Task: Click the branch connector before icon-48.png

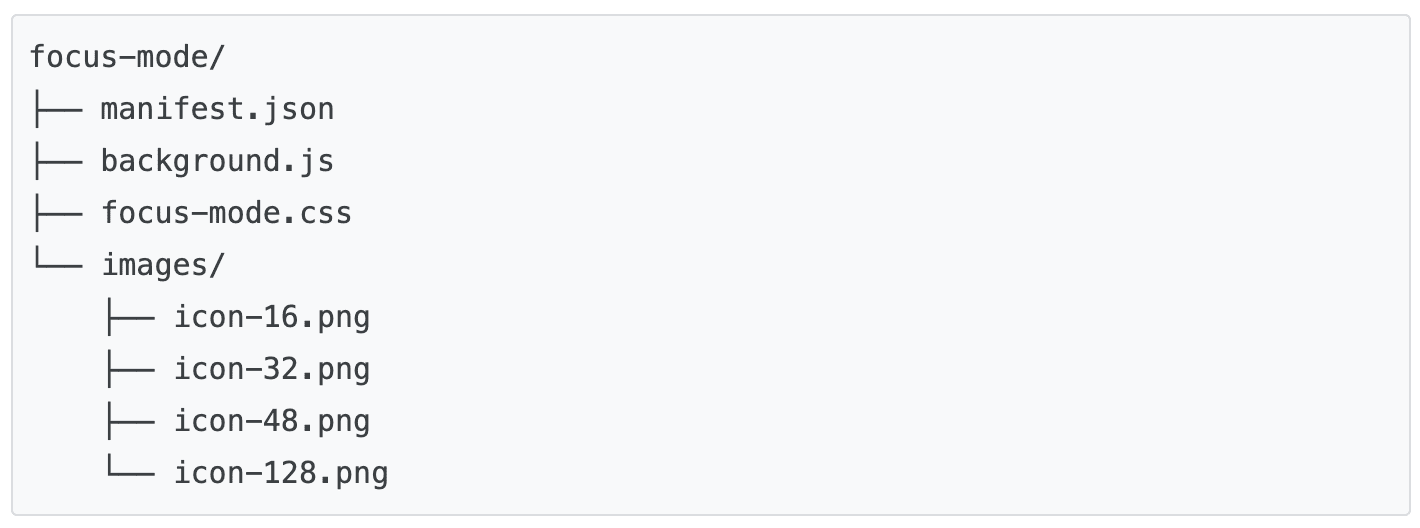Action: [x=128, y=421]
